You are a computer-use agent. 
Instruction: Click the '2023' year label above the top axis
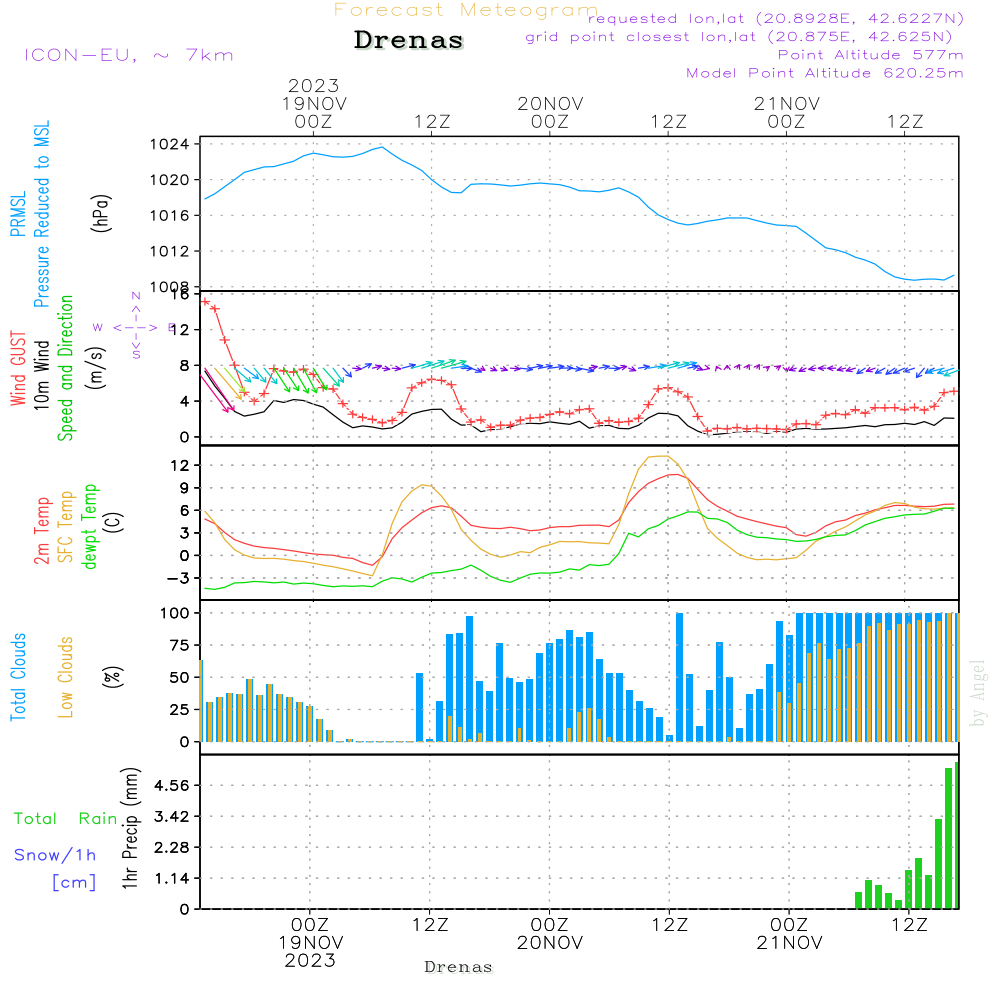(313, 85)
